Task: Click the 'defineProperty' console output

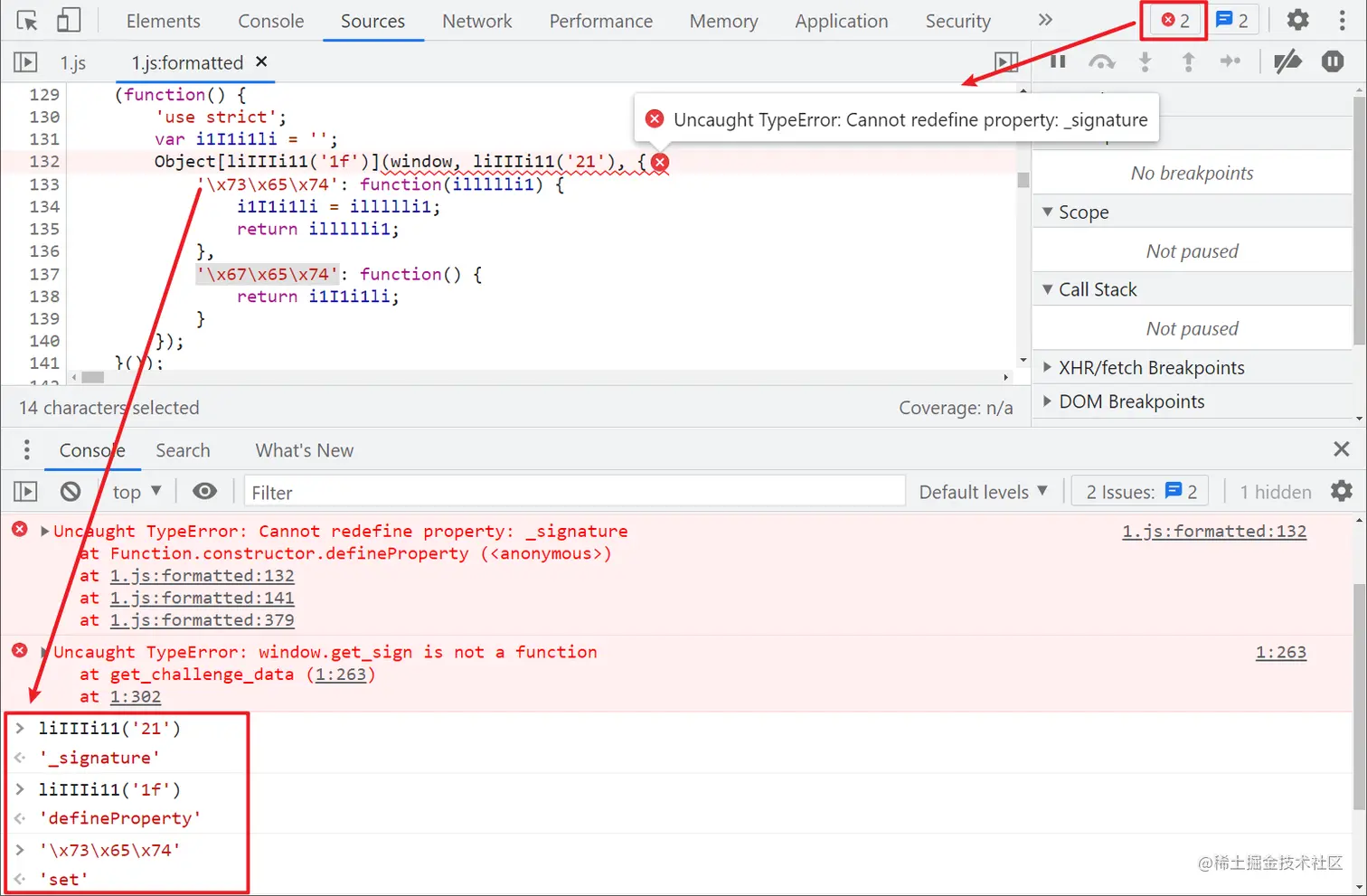Action: click(120, 818)
